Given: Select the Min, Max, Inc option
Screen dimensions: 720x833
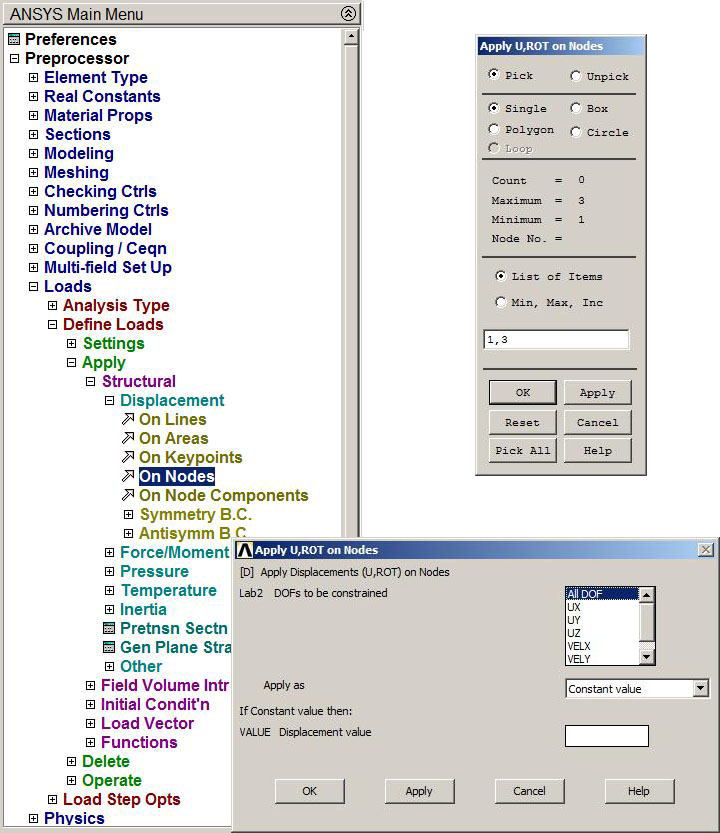Looking at the screenshot, I should (501, 302).
